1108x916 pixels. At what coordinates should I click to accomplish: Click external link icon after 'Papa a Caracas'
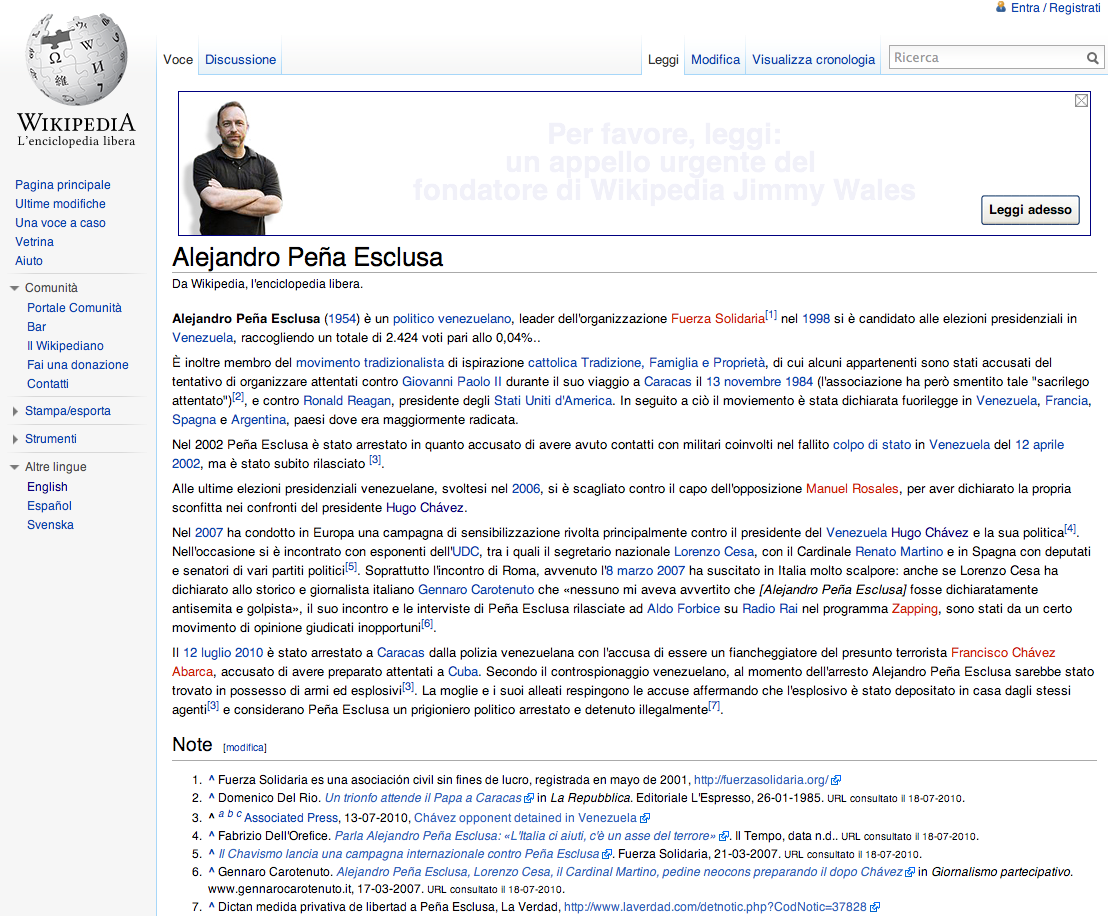point(529,799)
